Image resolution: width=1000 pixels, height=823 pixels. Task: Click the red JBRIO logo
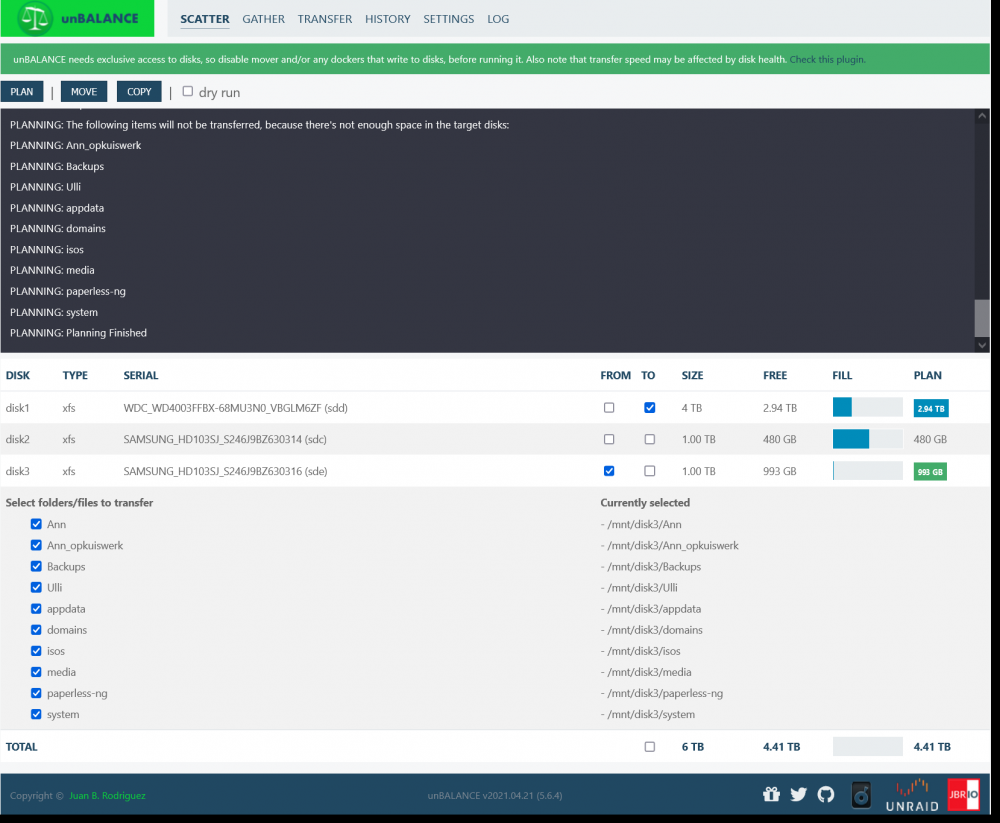click(964, 794)
